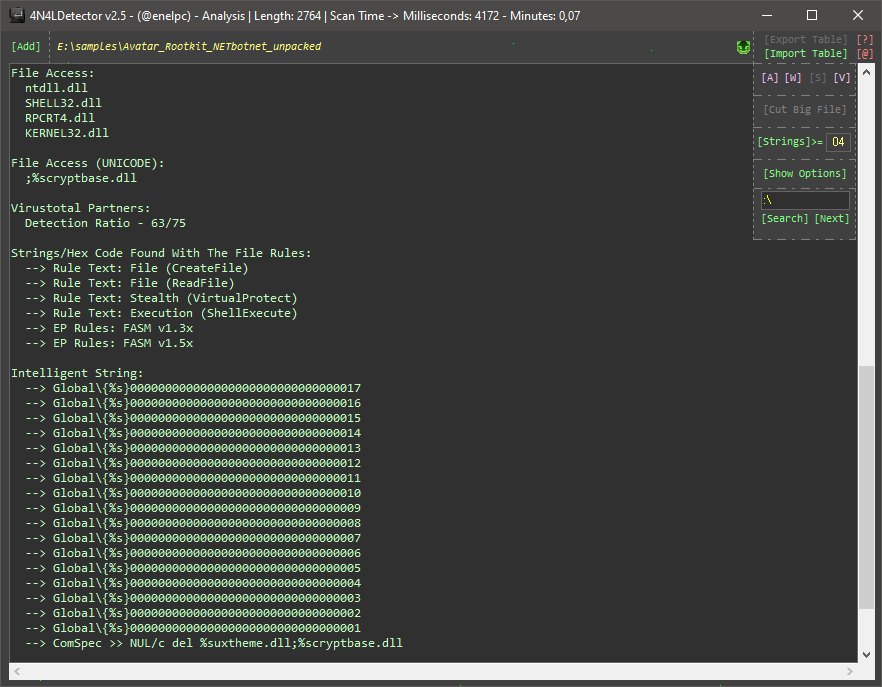
Task: Click the ntdll.dll entry
Action: (56, 88)
